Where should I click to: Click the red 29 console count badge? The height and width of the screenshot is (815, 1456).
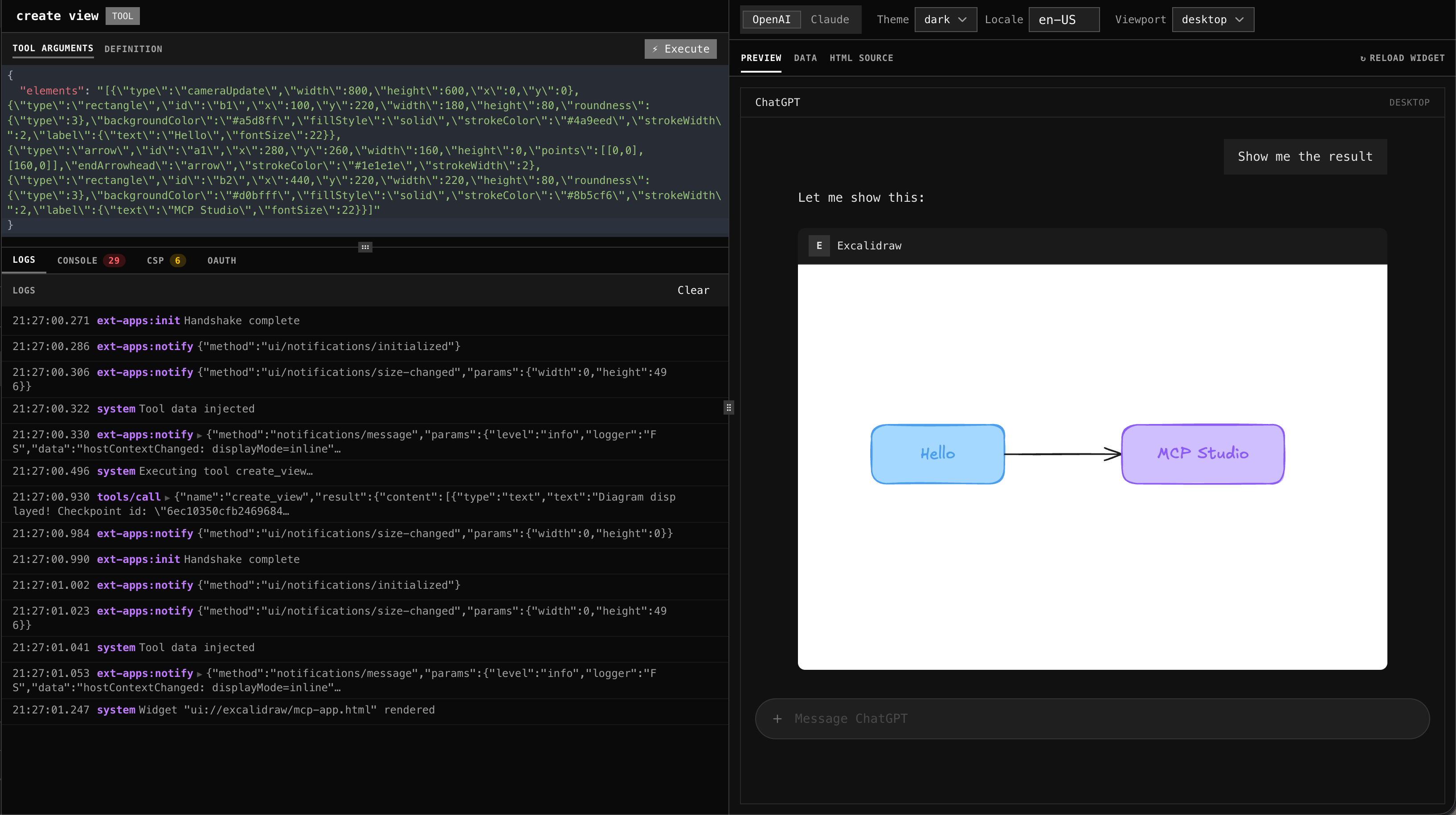click(x=114, y=261)
